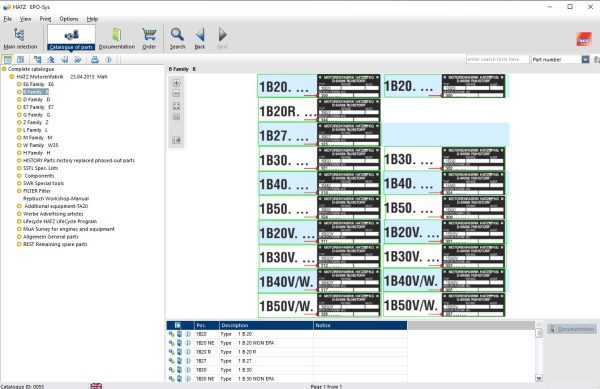This screenshot has height=389, width=600.
Task: Click the lowest image panel tool icon
Action: [176, 140]
